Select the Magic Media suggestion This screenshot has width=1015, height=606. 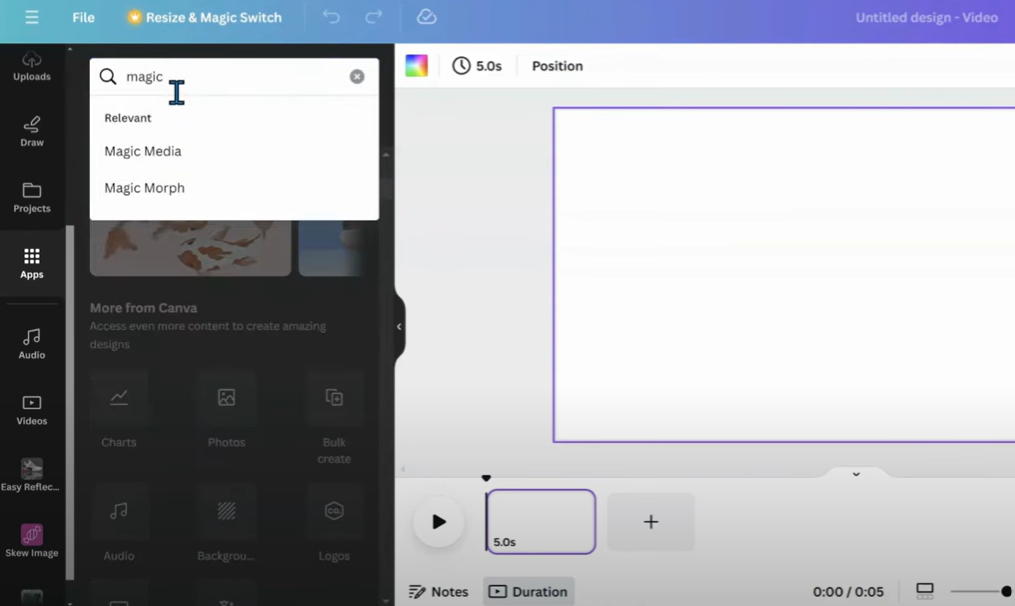pyautogui.click(x=143, y=151)
